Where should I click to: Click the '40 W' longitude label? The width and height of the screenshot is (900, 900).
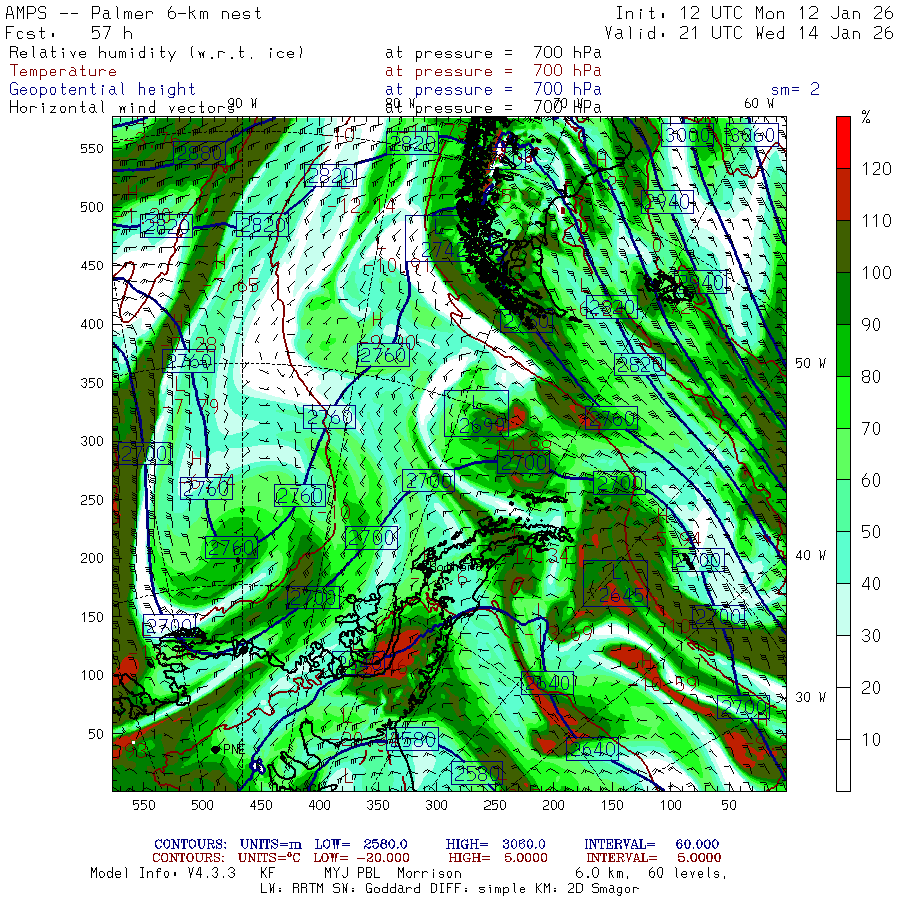pos(809,555)
